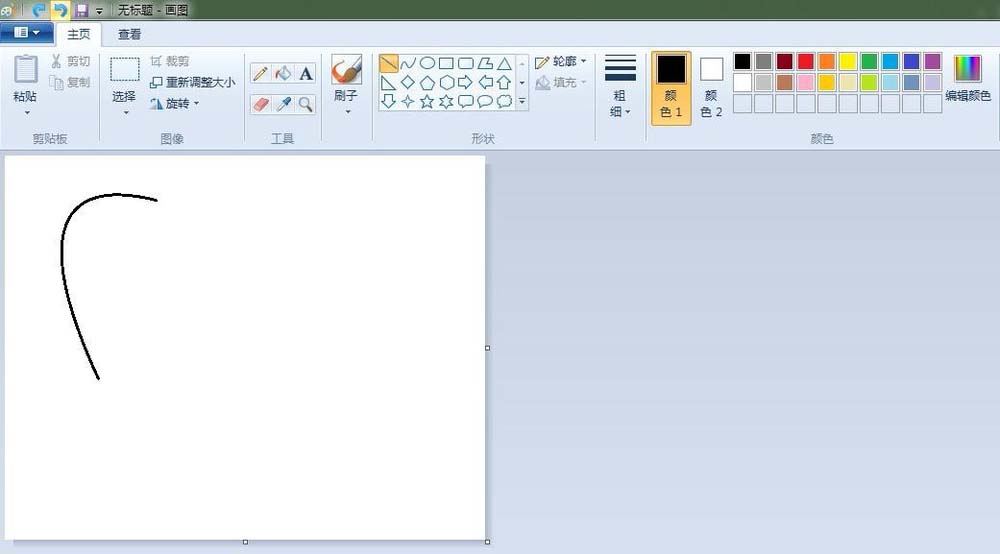Select the Text tool
This screenshot has height=554, width=1000.
[x=306, y=74]
